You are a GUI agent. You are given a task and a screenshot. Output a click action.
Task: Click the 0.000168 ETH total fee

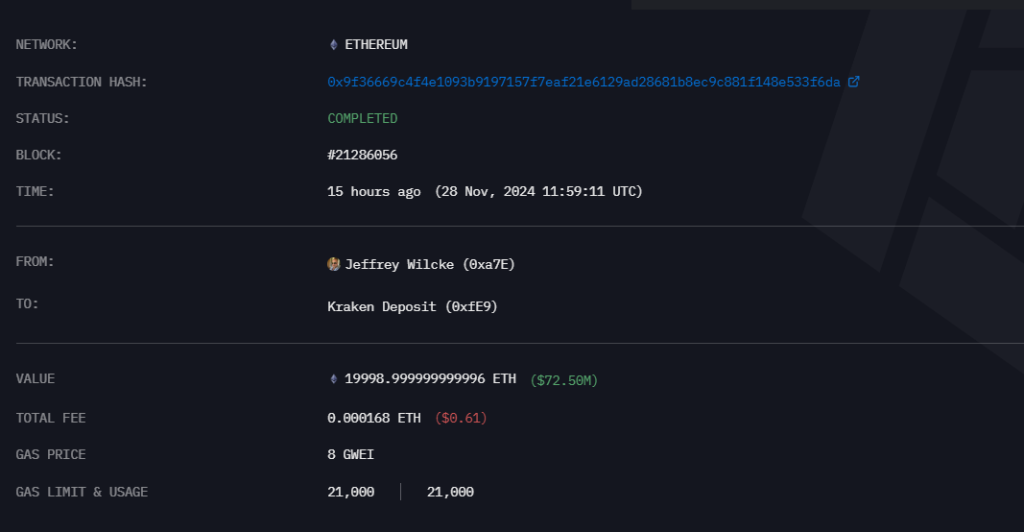point(374,418)
